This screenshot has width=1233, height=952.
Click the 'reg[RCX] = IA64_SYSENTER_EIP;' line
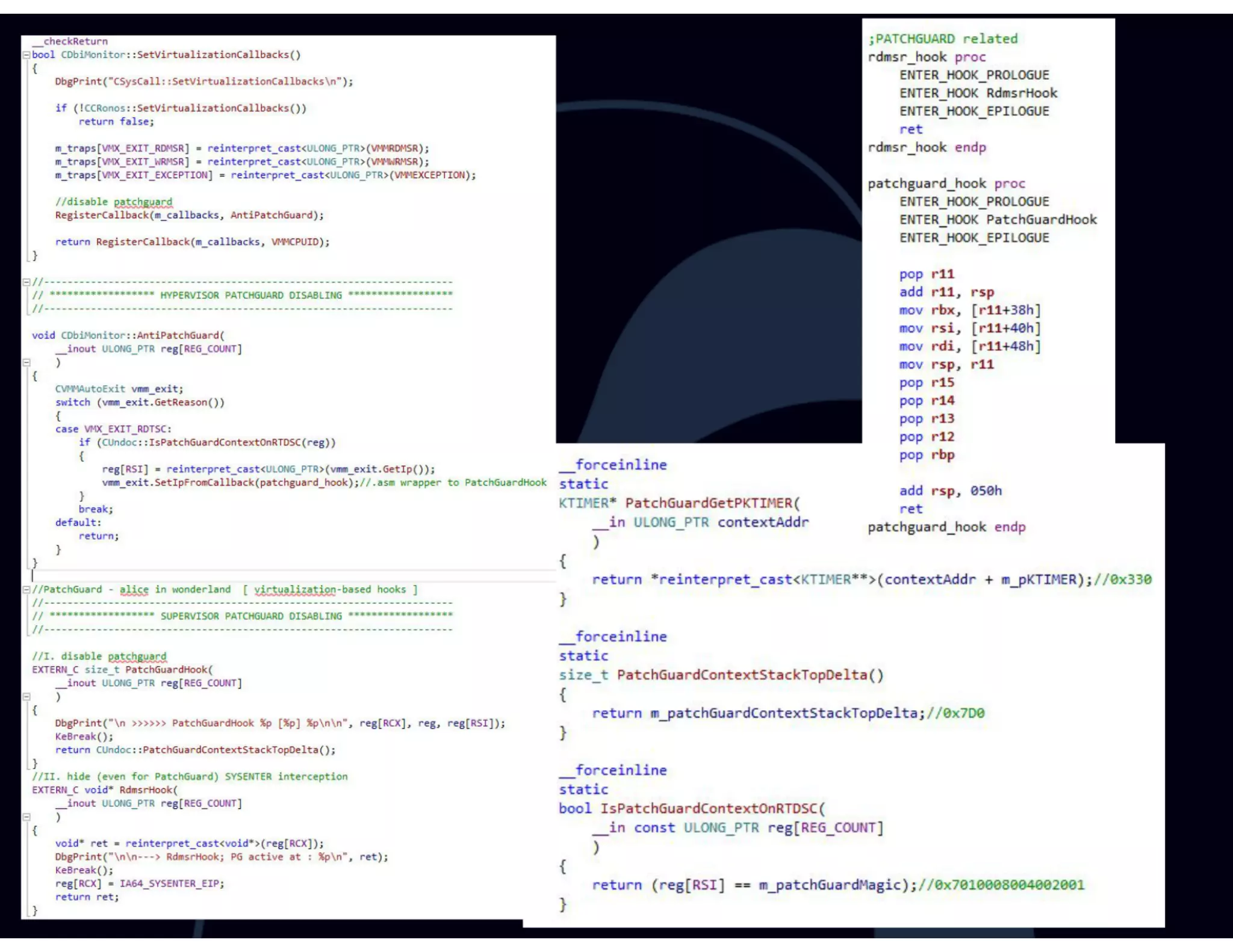tap(140, 883)
